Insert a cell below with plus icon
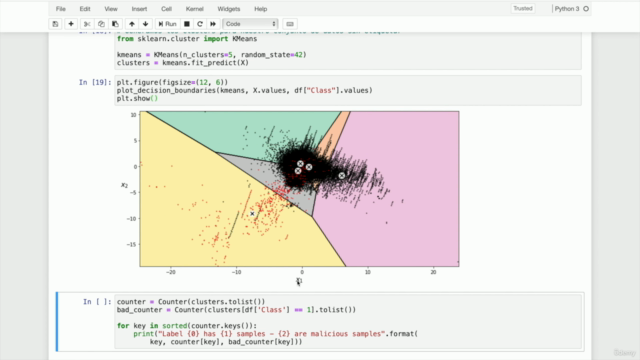The height and width of the screenshot is (360, 640). coord(71,24)
